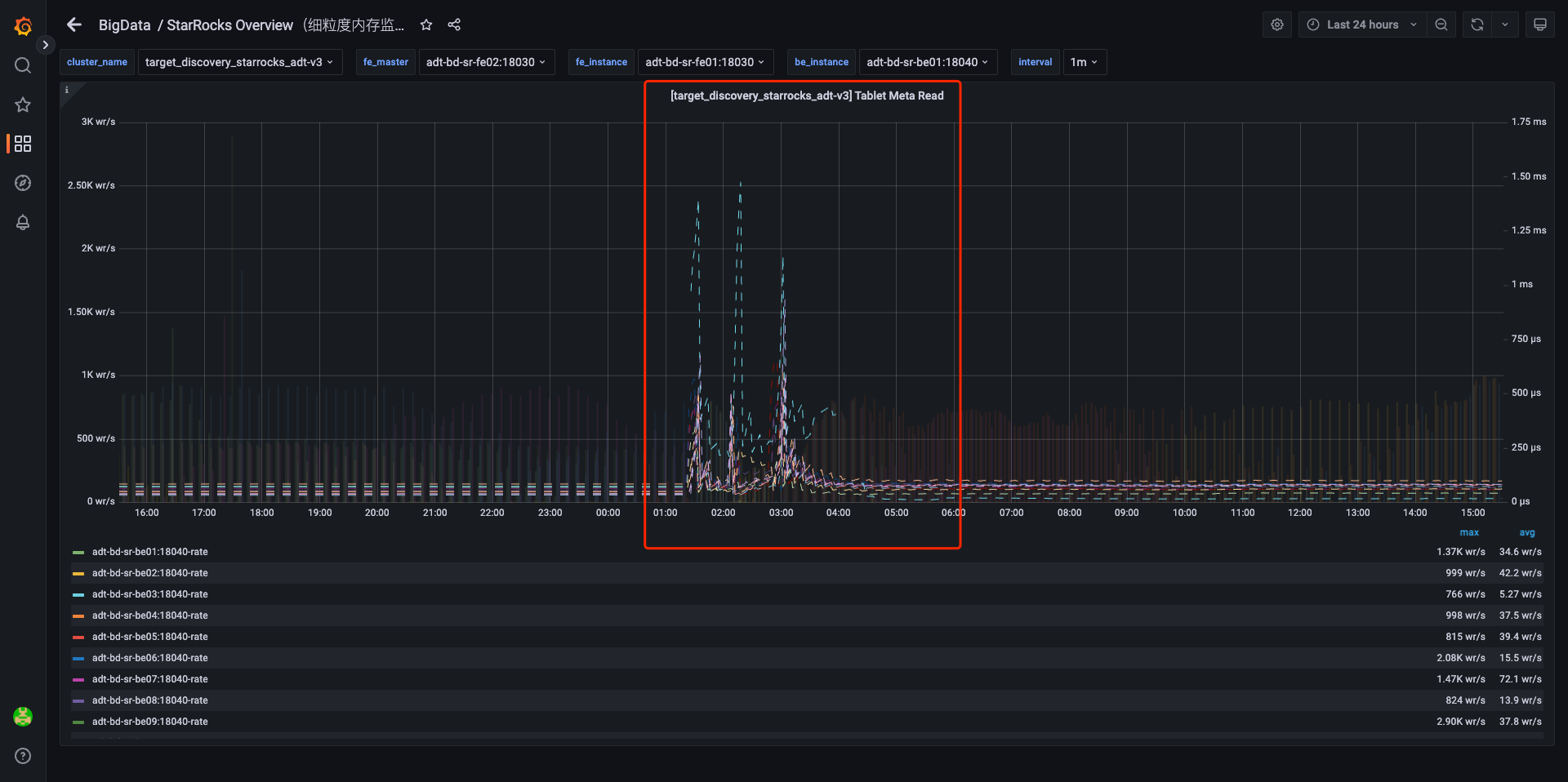1568x782 pixels.
Task: Open the Alerting bell icon
Action: pos(23,222)
